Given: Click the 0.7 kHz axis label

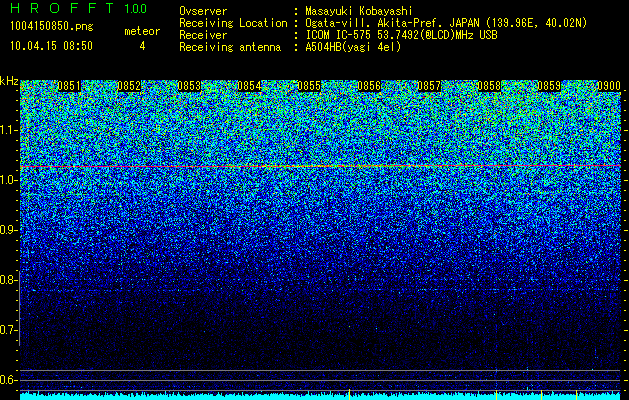Looking at the screenshot, I should coord(8,330).
